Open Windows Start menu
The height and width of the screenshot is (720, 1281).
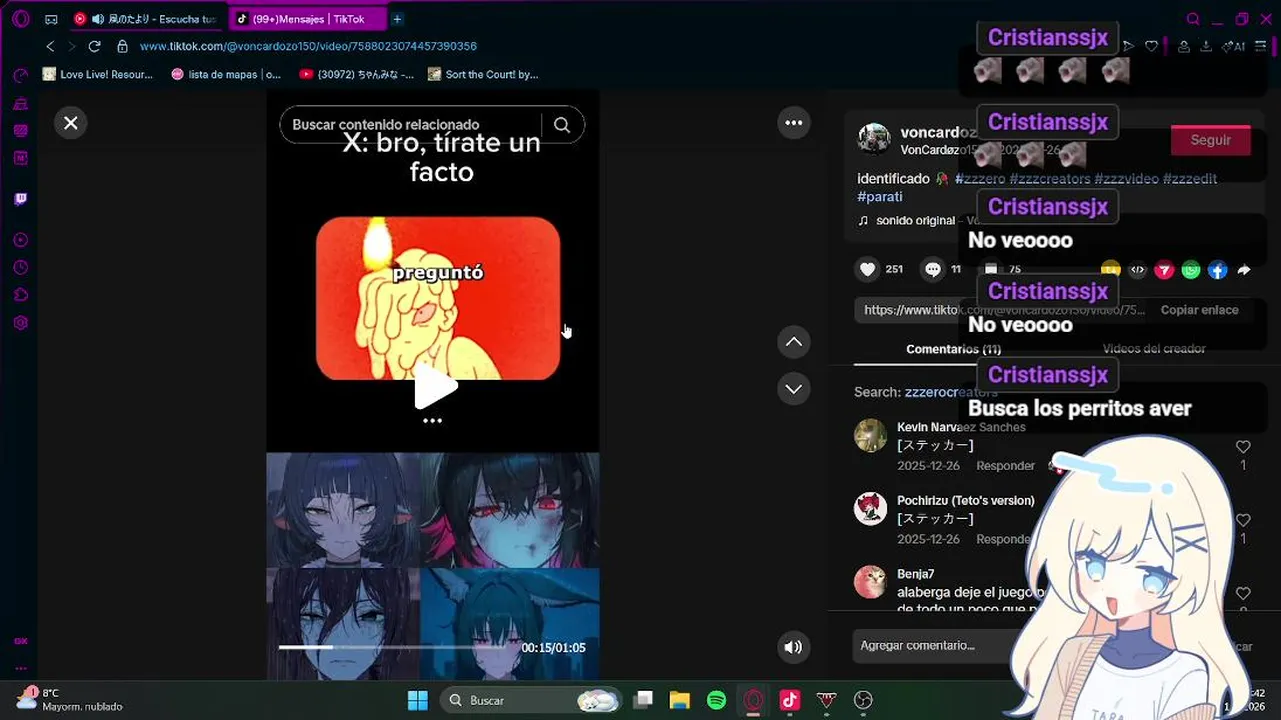(417, 700)
